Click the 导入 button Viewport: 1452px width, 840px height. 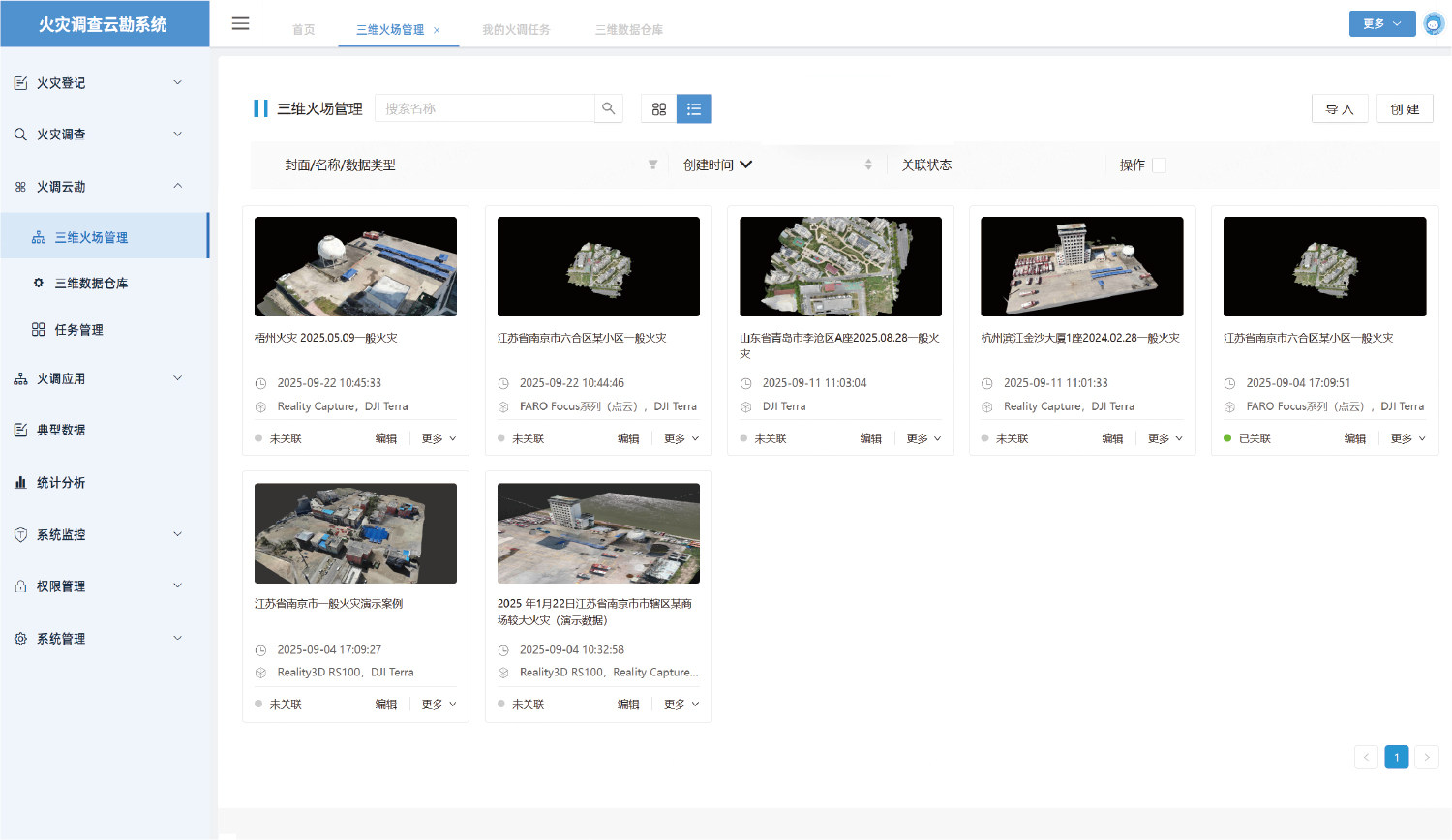(1340, 109)
